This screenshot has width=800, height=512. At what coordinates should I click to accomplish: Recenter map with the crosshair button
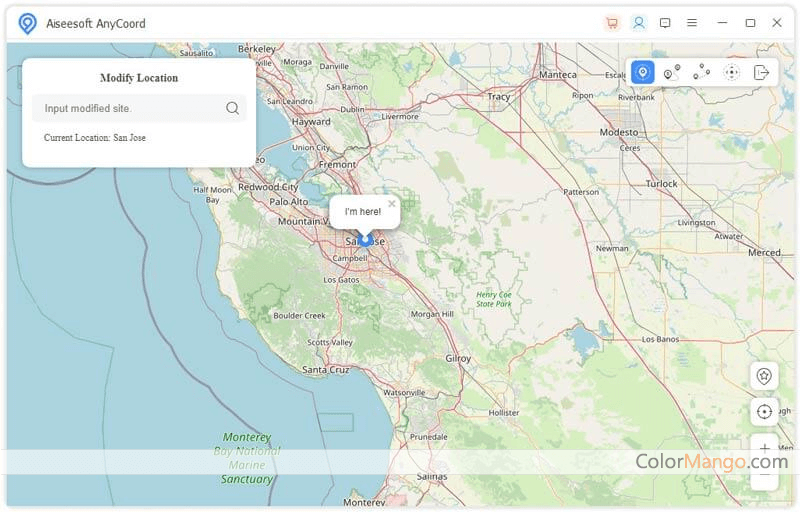click(764, 412)
